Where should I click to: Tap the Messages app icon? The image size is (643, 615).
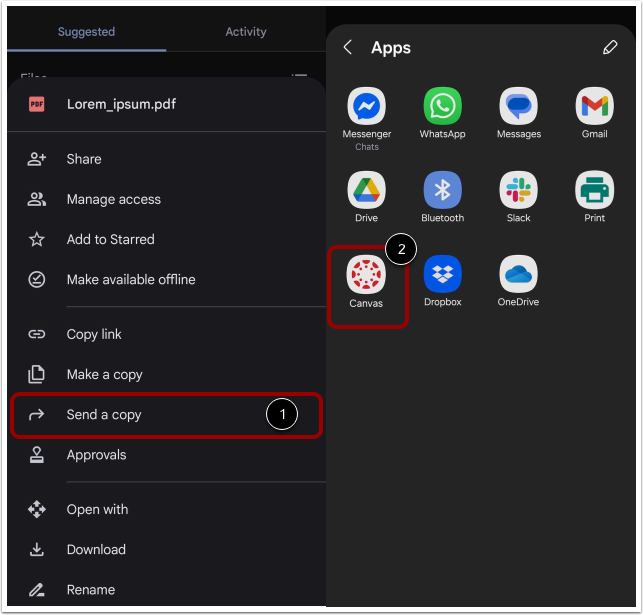(518, 106)
